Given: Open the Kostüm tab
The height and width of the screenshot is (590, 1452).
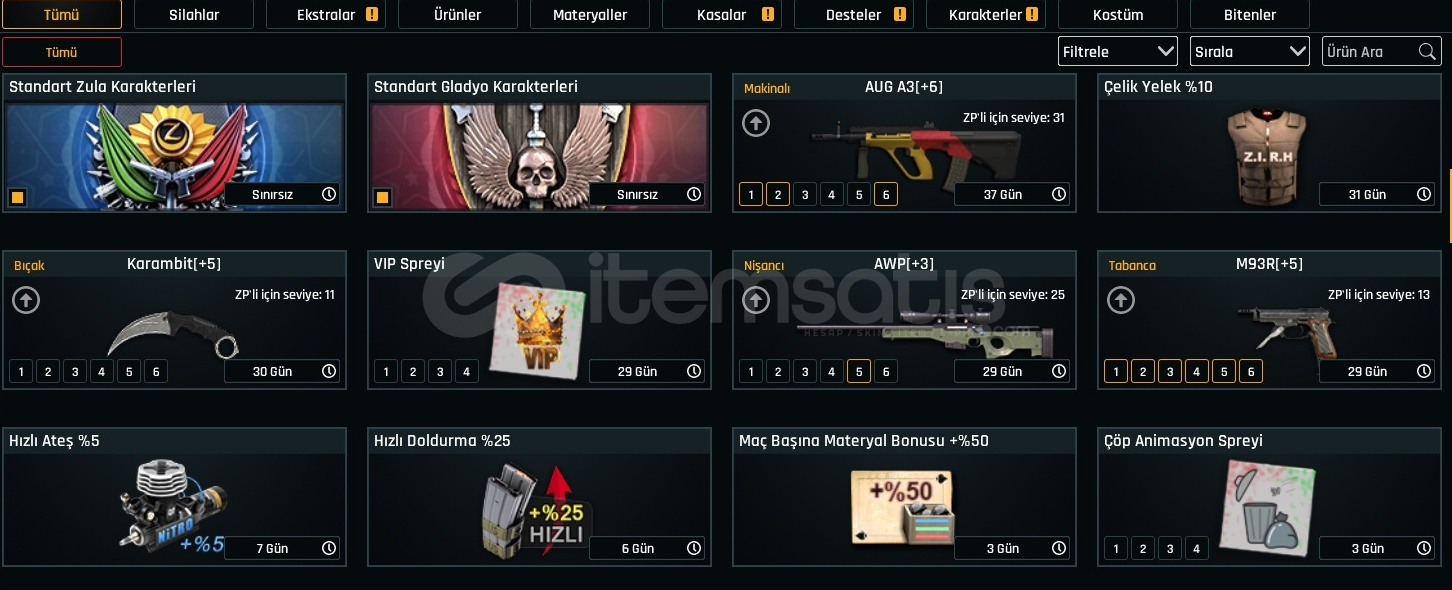Looking at the screenshot, I should pyautogui.click(x=1118, y=15).
